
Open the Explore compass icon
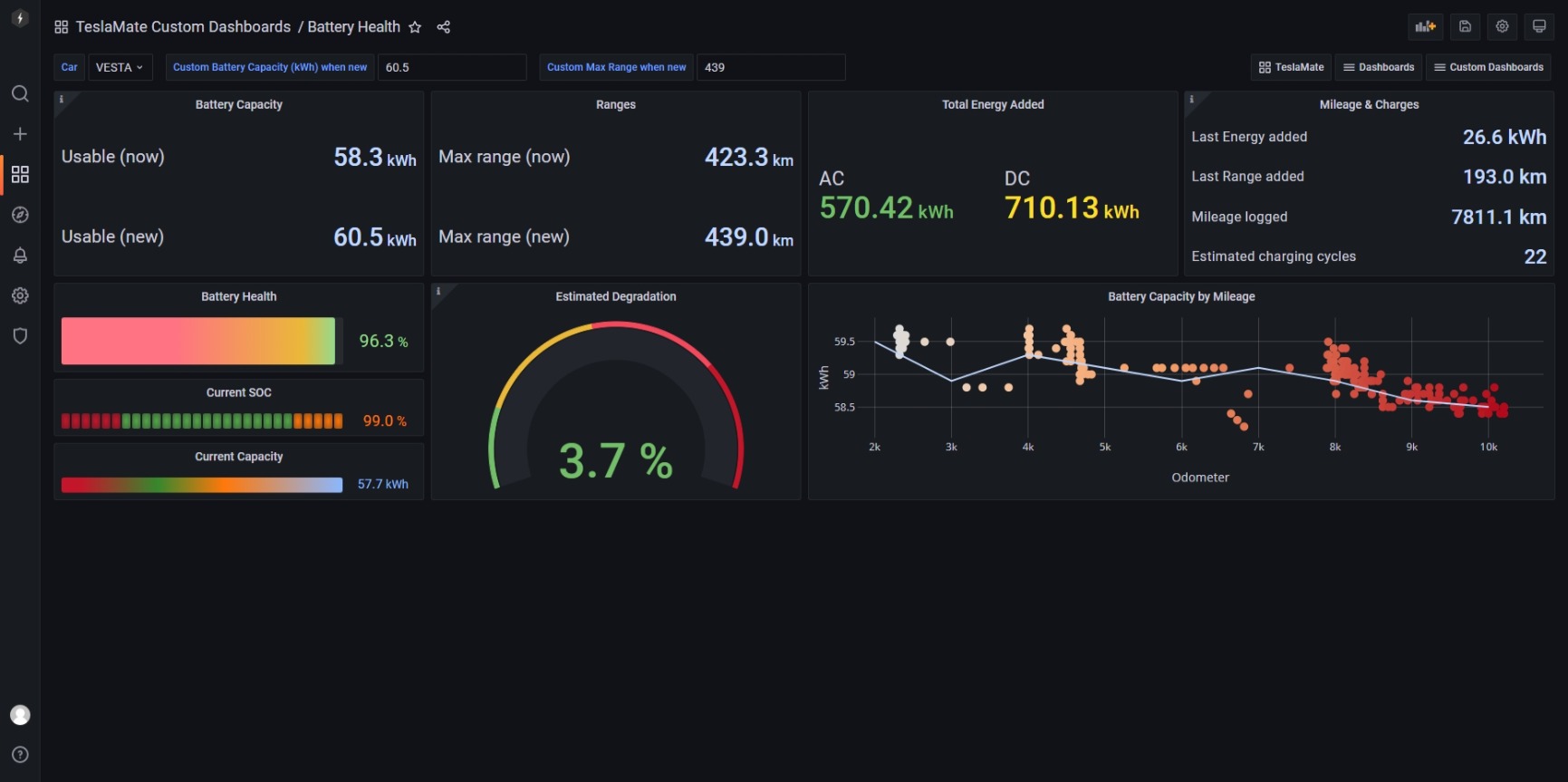coord(20,215)
